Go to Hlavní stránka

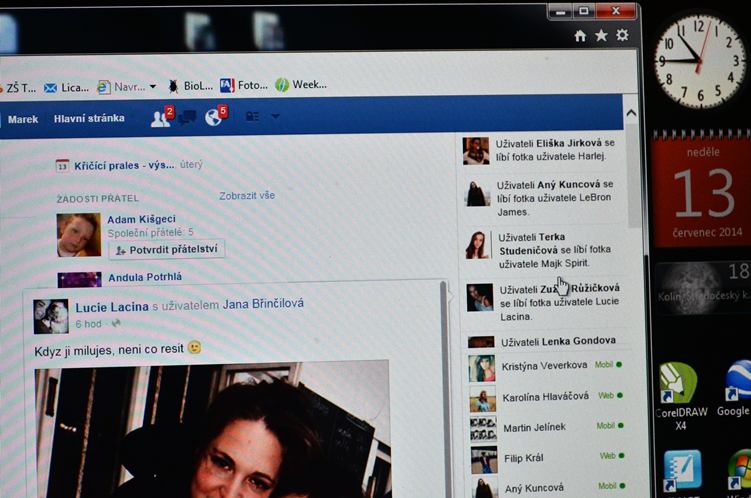coord(89,118)
